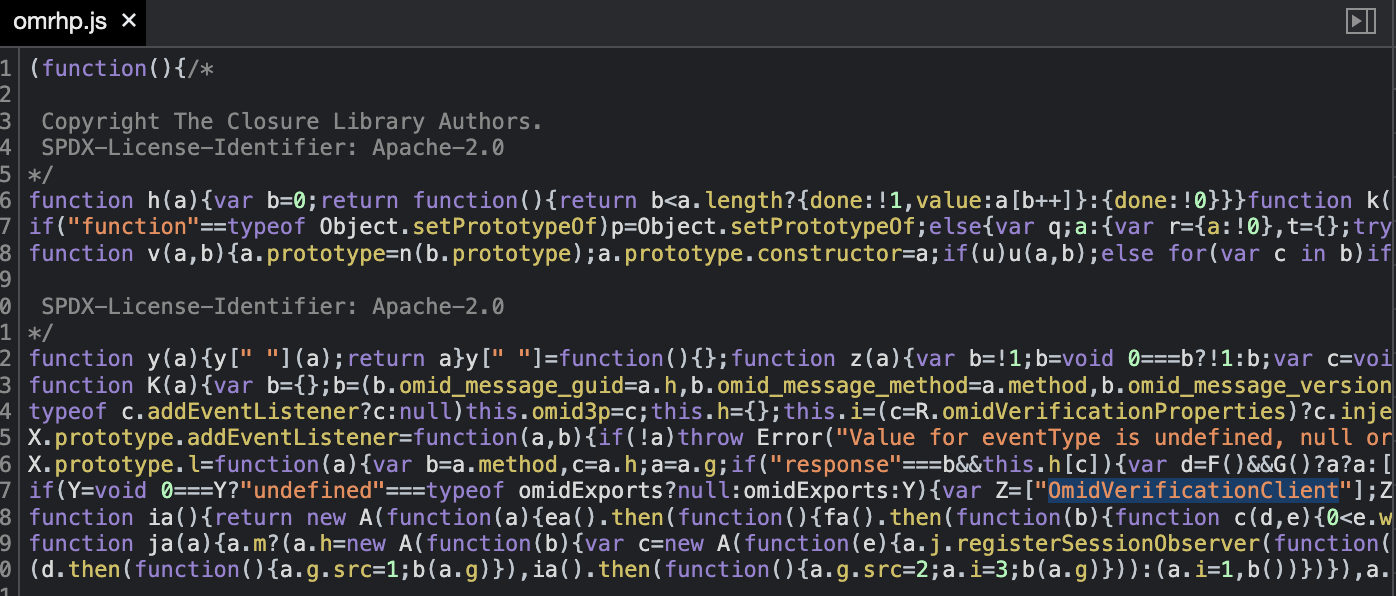The width and height of the screenshot is (1396, 596).
Task: Click line number 6 in the gutter
Action: 7,199
